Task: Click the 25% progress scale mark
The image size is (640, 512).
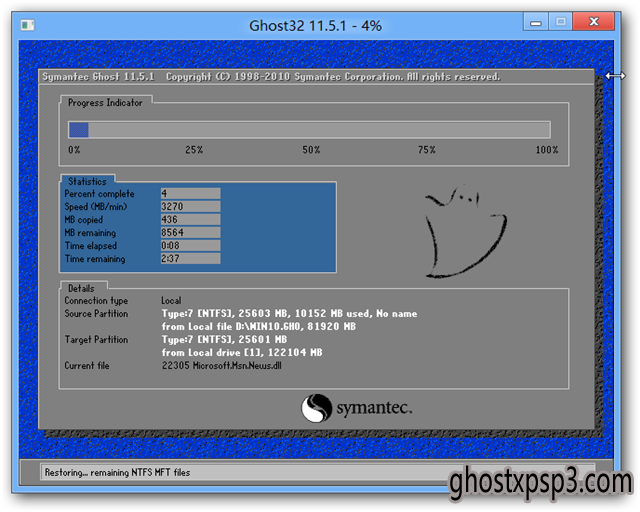Action: pos(194,150)
